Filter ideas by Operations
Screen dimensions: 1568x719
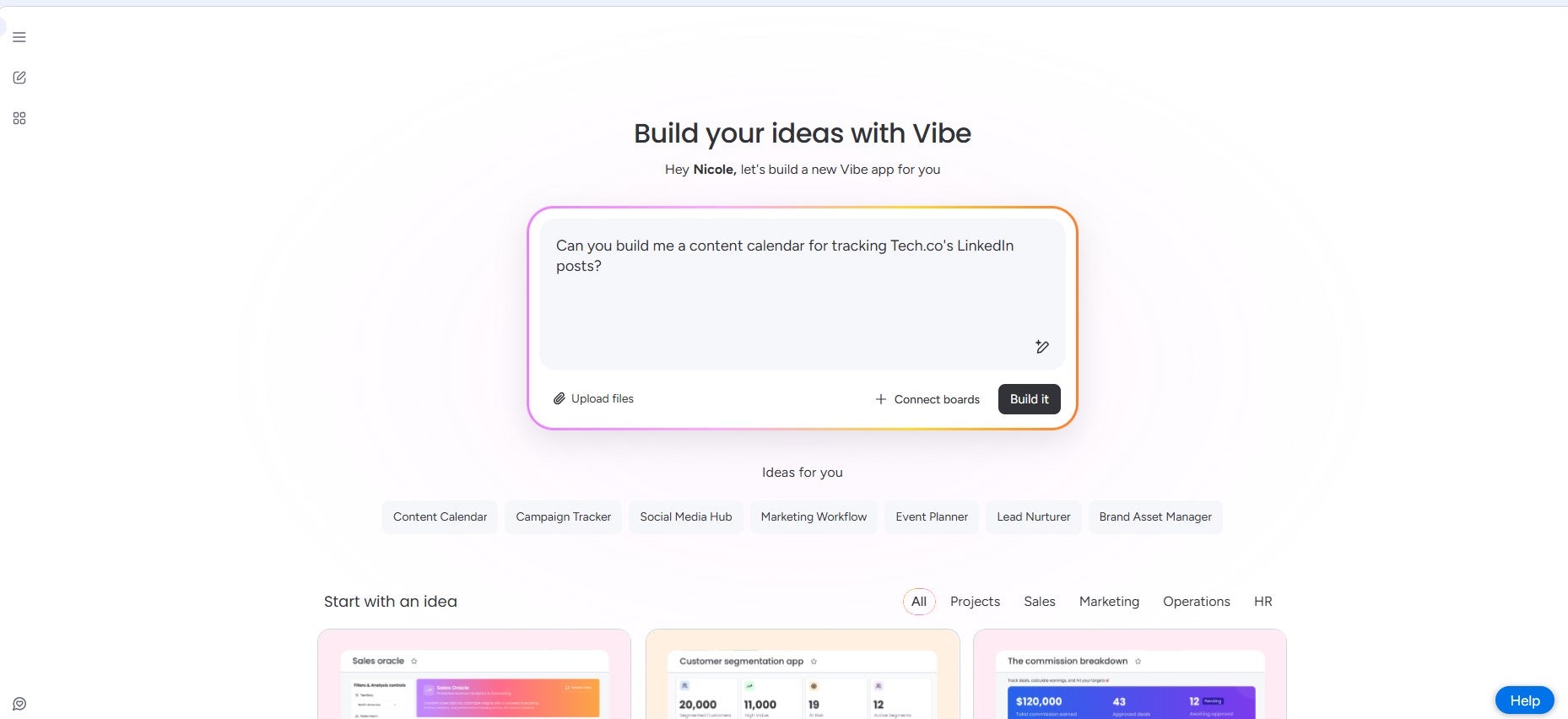(1196, 602)
